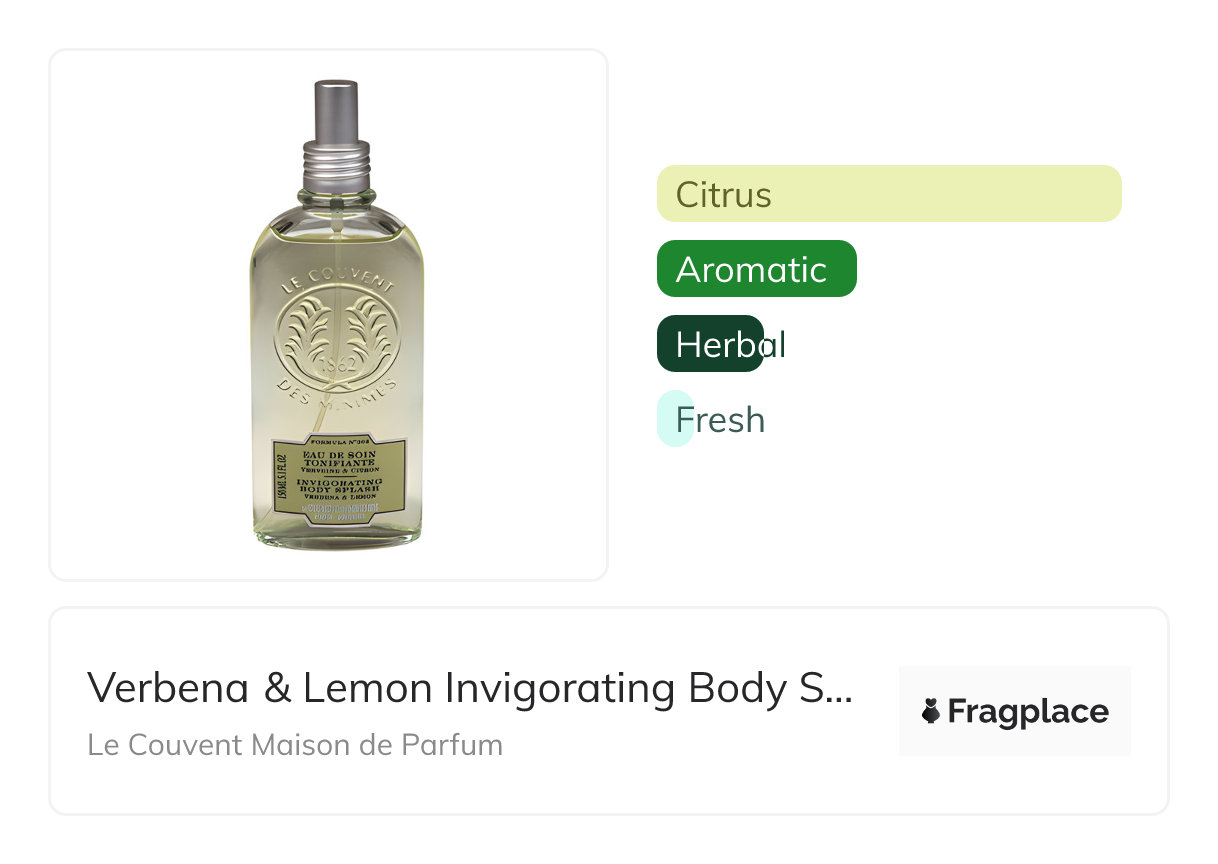Click the threaded silver collar on bottle neck

pyautogui.click(x=336, y=161)
